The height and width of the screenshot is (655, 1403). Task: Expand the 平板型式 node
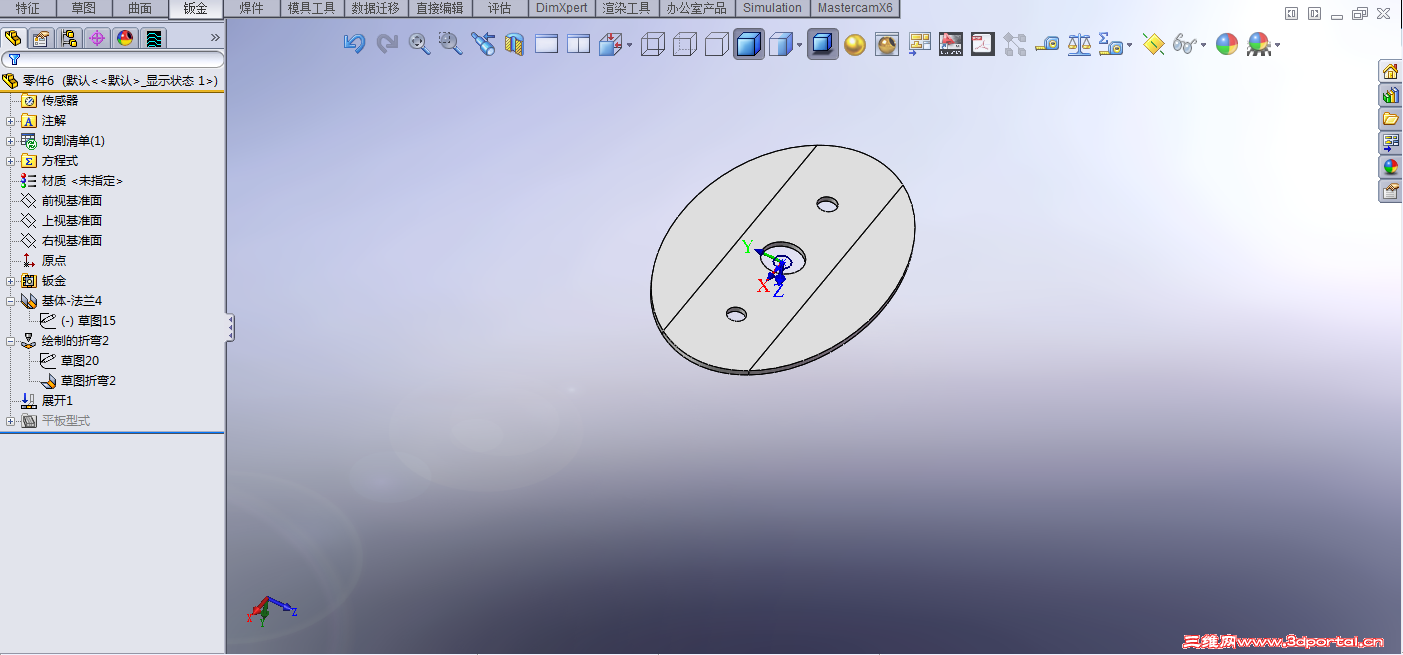11,421
